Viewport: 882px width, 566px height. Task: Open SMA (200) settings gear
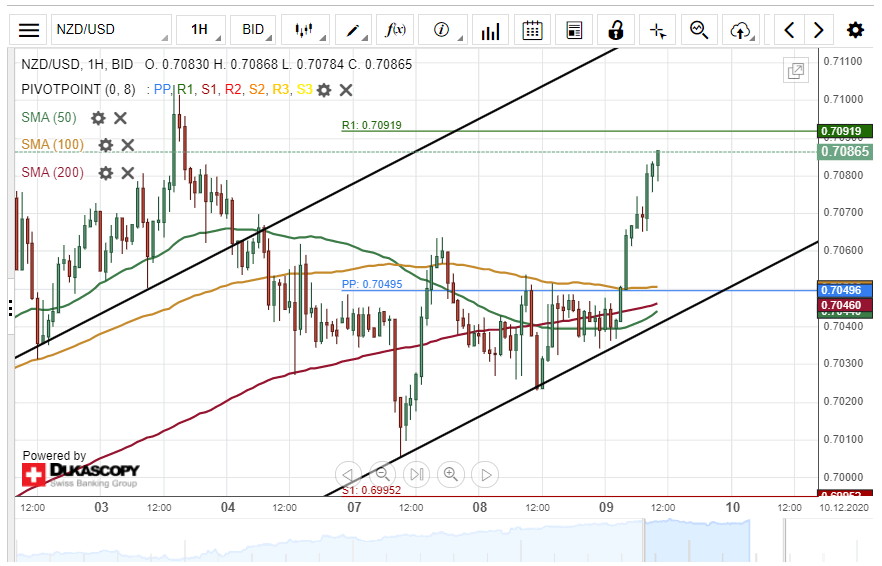[x=106, y=173]
